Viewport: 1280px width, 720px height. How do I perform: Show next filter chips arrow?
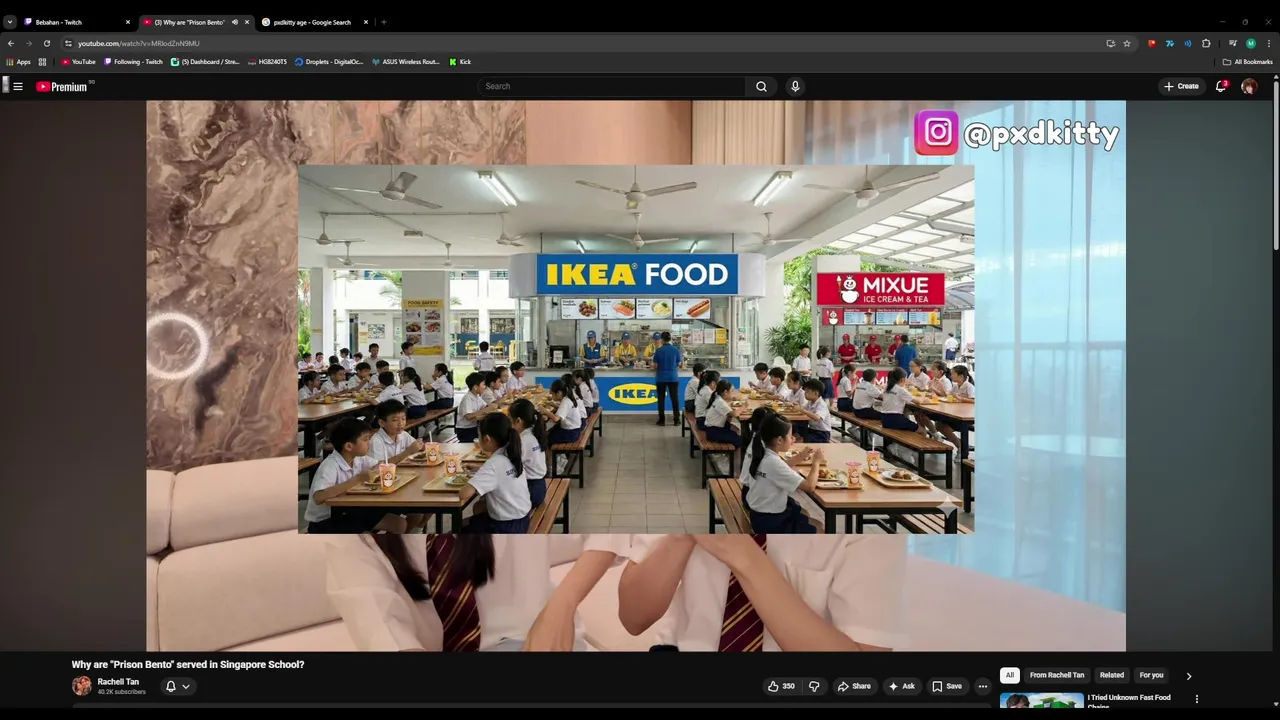pyautogui.click(x=1188, y=676)
